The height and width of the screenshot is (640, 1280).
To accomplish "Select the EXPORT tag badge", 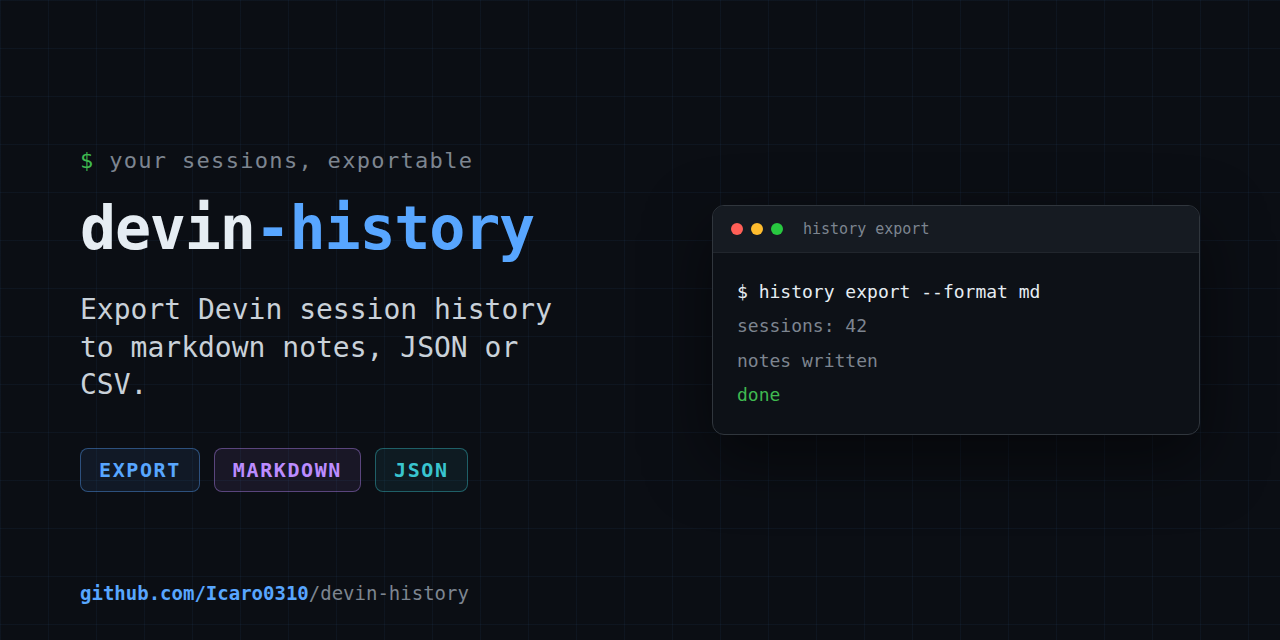I will pyautogui.click(x=140, y=470).
